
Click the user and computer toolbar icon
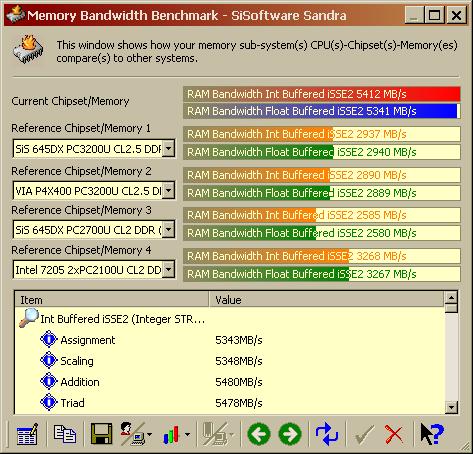(x=132, y=434)
